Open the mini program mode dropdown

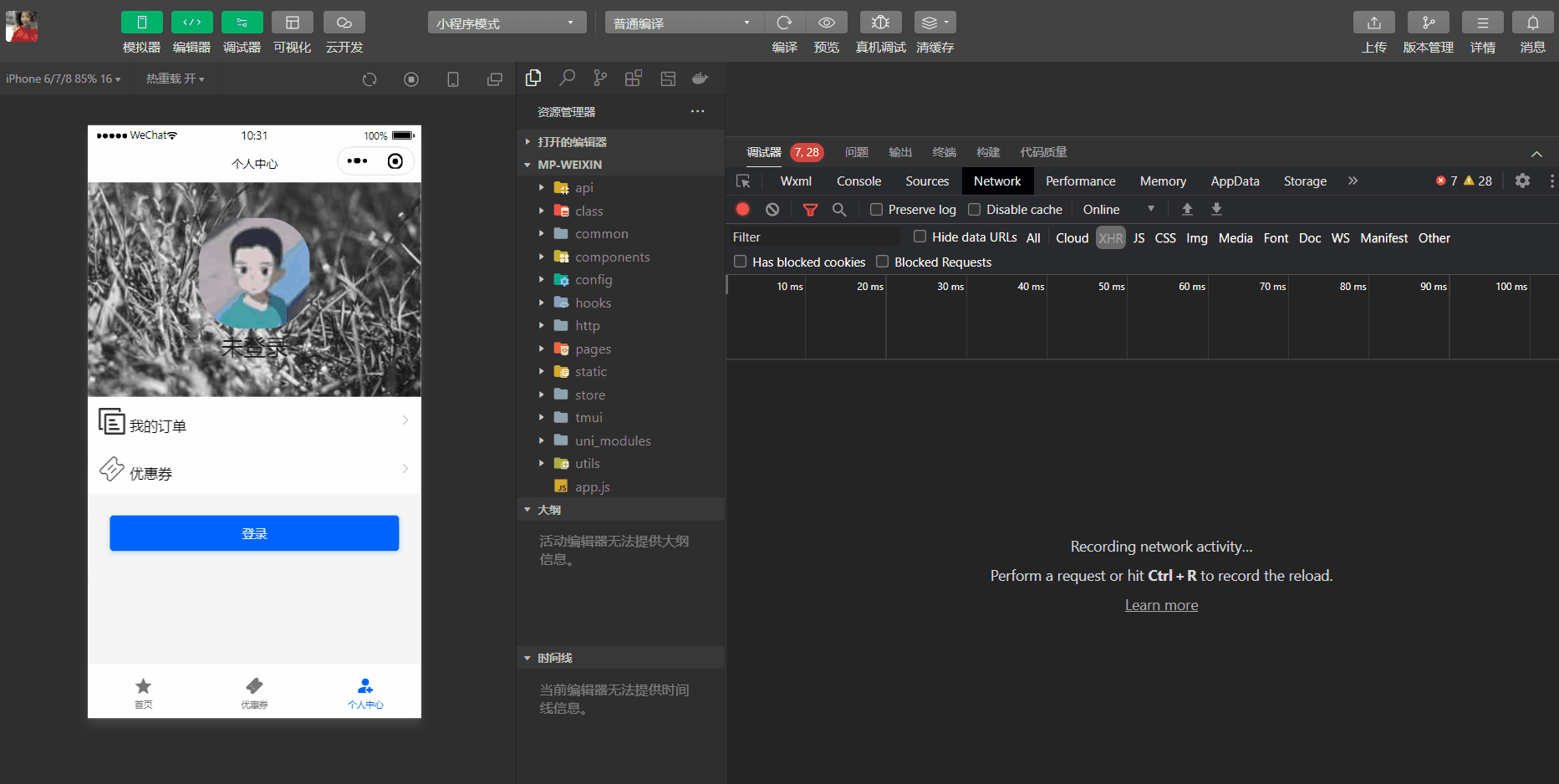pos(506,23)
